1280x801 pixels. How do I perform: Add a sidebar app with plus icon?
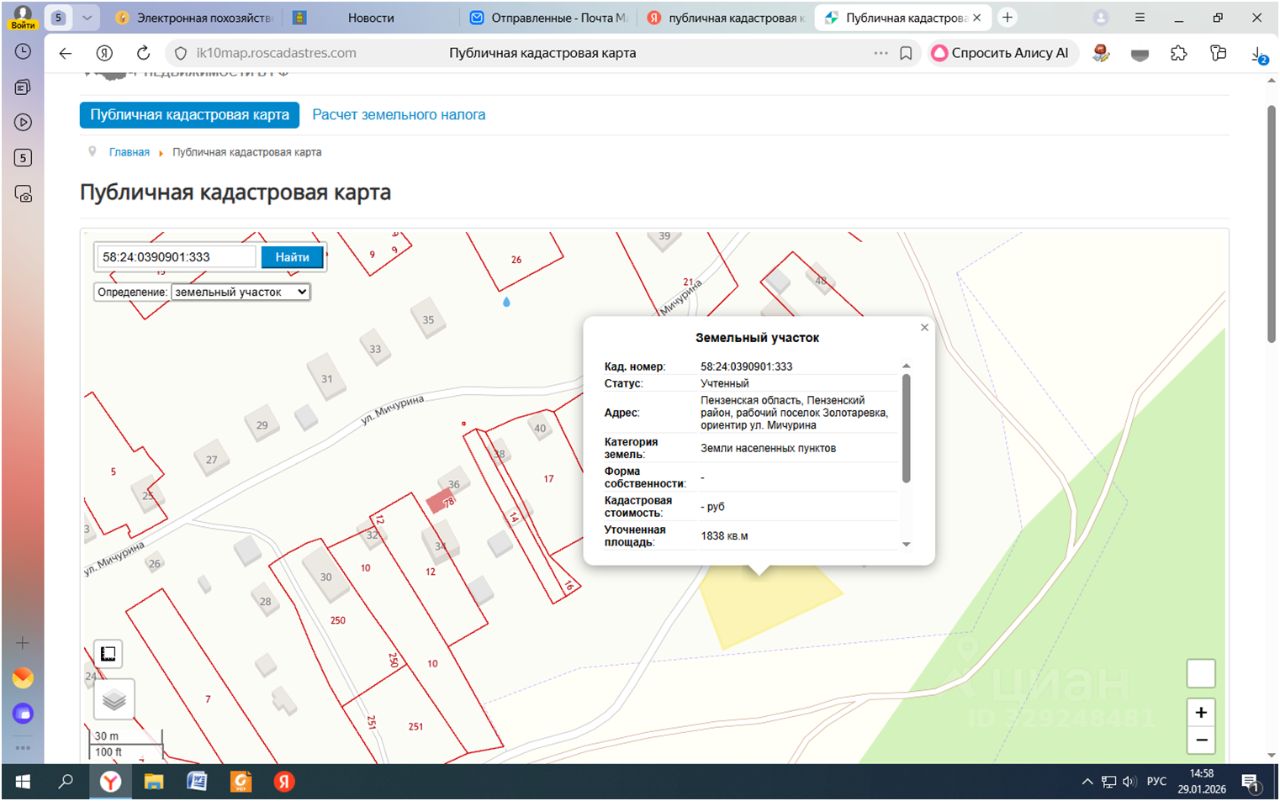click(x=22, y=643)
